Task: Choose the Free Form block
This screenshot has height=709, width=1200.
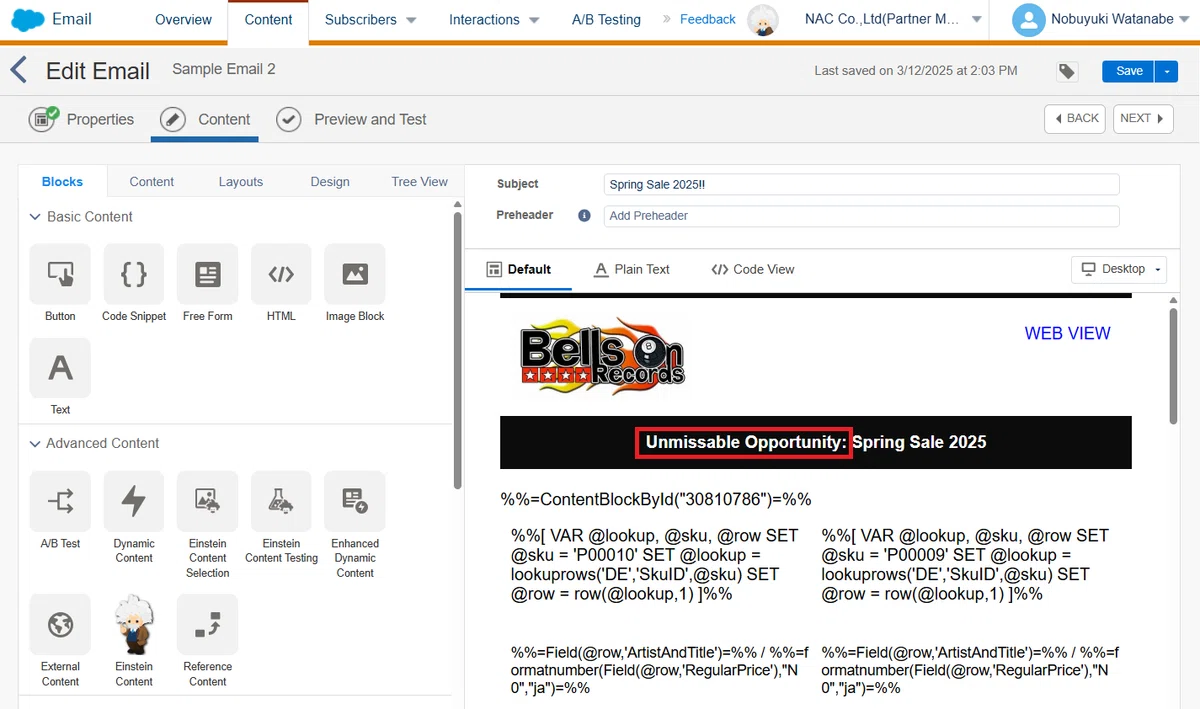Action: point(208,284)
